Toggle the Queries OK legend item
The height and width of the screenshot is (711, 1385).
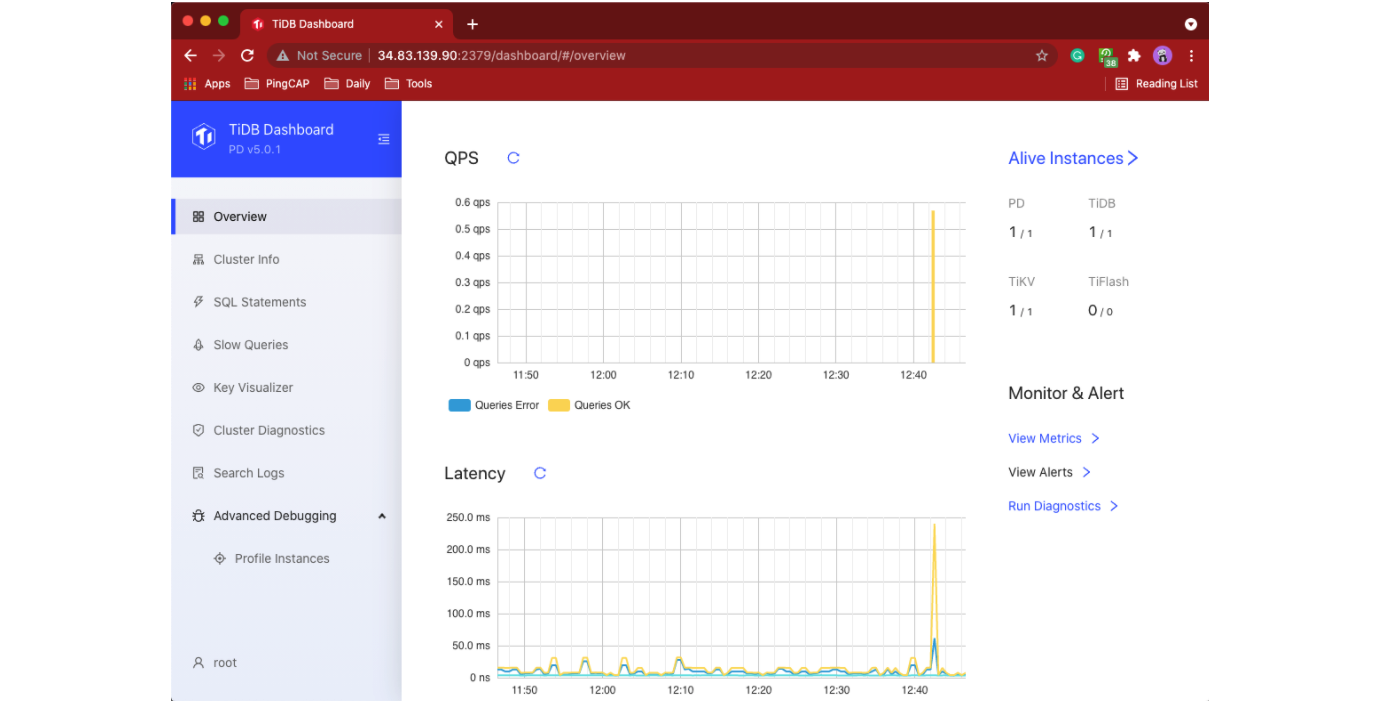pyautogui.click(x=589, y=405)
